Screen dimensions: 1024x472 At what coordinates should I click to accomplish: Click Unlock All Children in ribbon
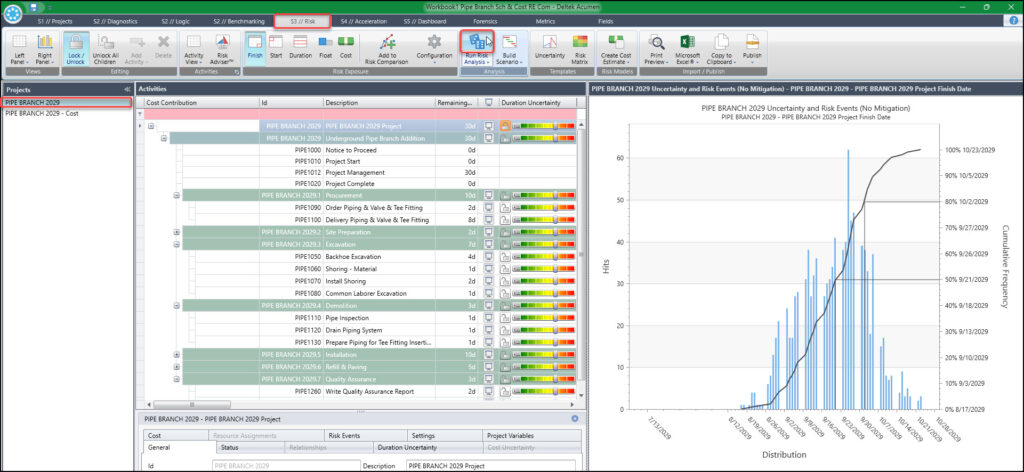point(105,49)
